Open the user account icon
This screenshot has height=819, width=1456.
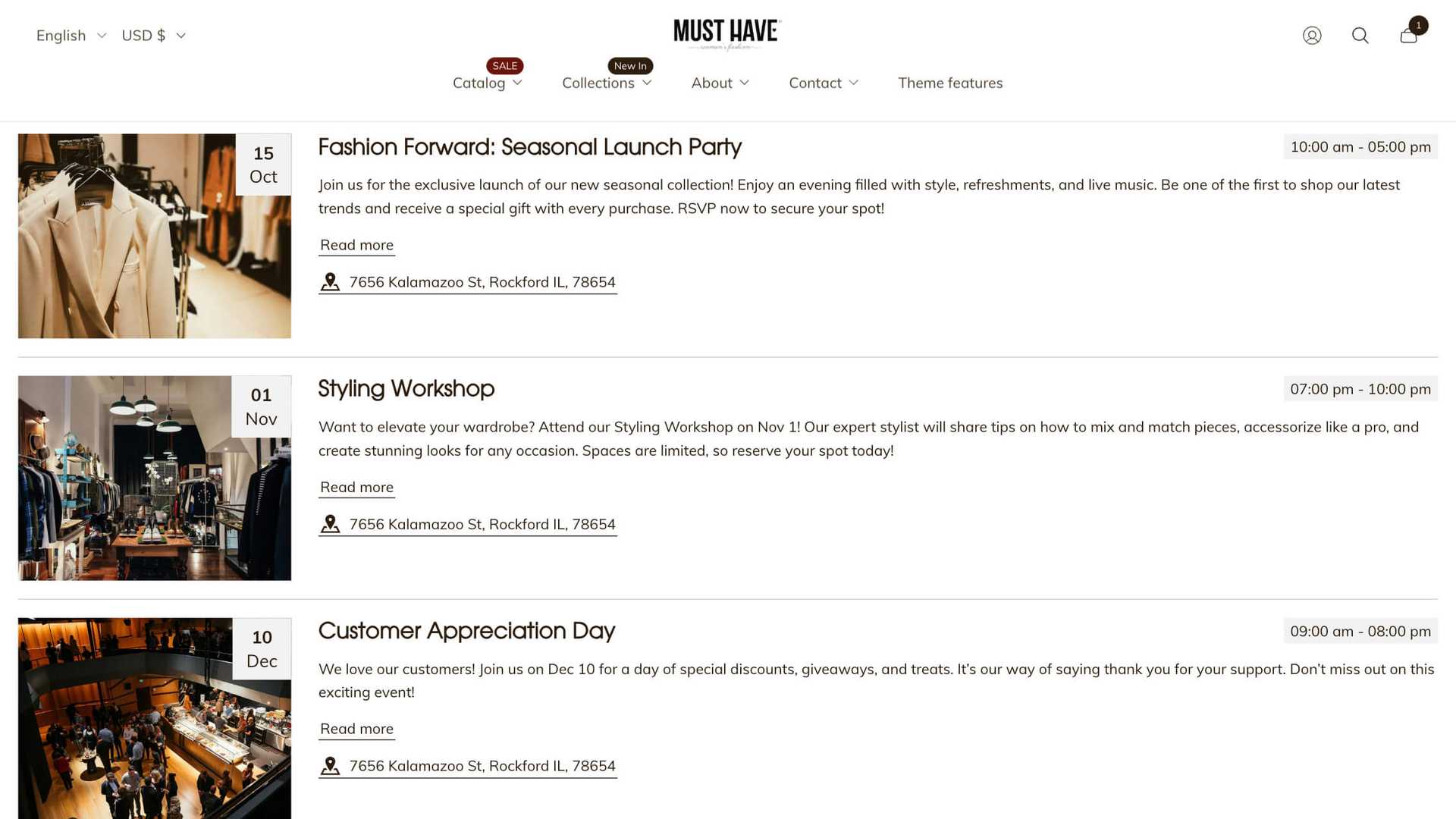pyautogui.click(x=1312, y=36)
